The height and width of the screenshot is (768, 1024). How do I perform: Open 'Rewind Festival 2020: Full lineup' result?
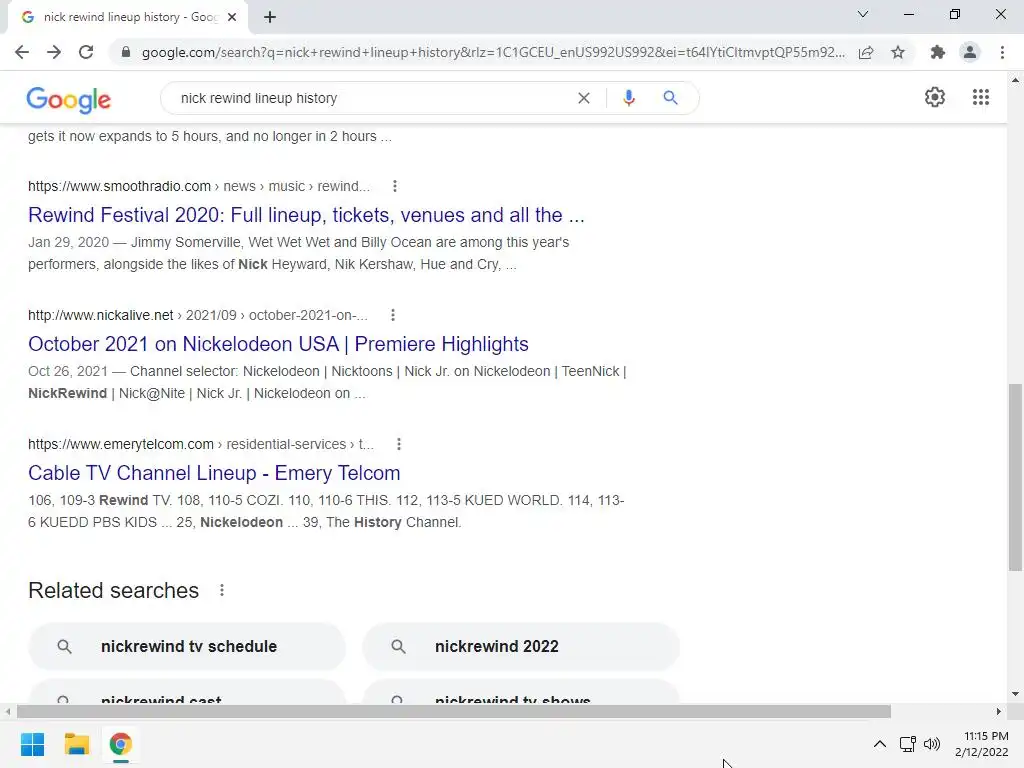tap(306, 215)
